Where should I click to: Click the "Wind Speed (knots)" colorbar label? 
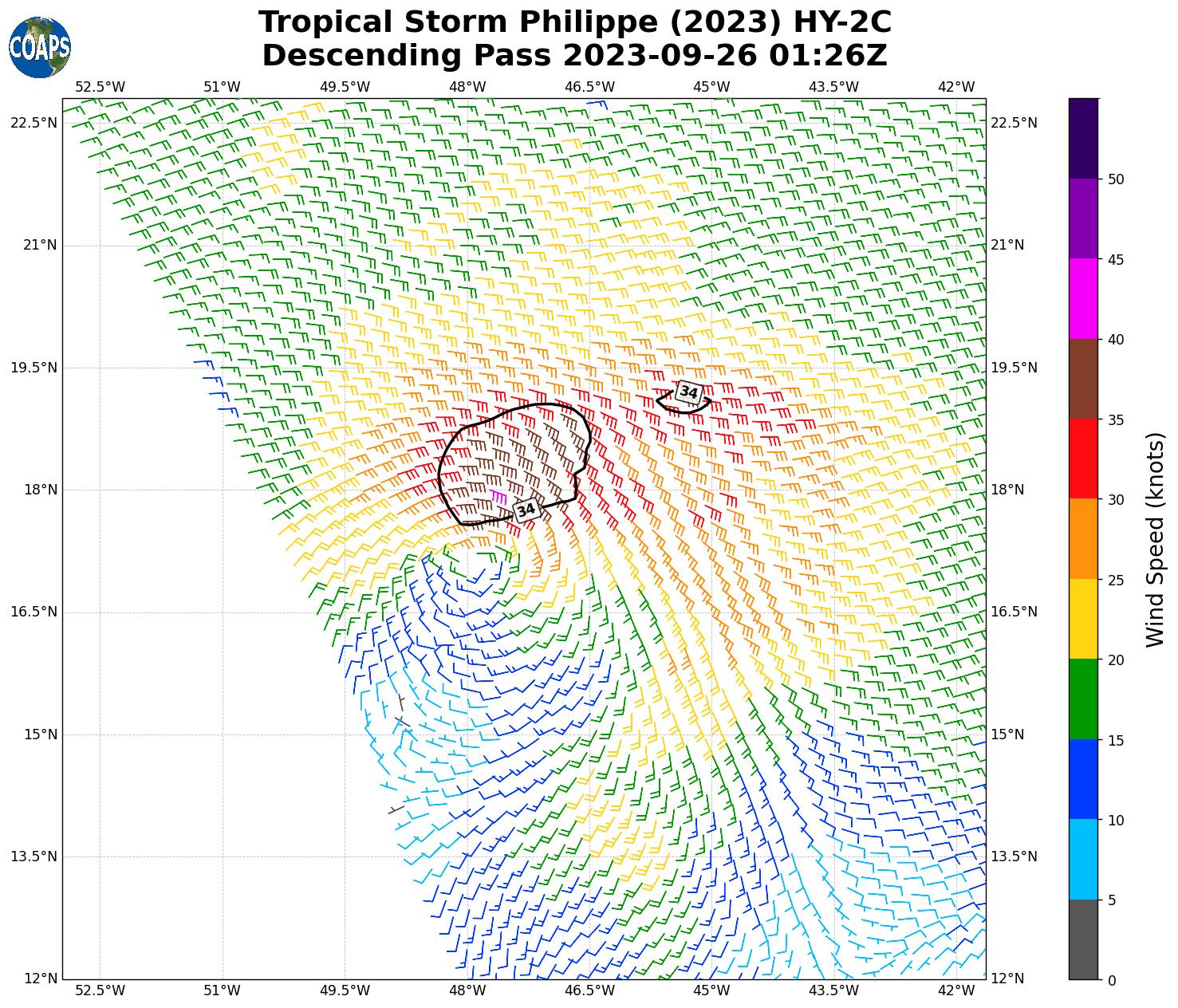[1154, 539]
